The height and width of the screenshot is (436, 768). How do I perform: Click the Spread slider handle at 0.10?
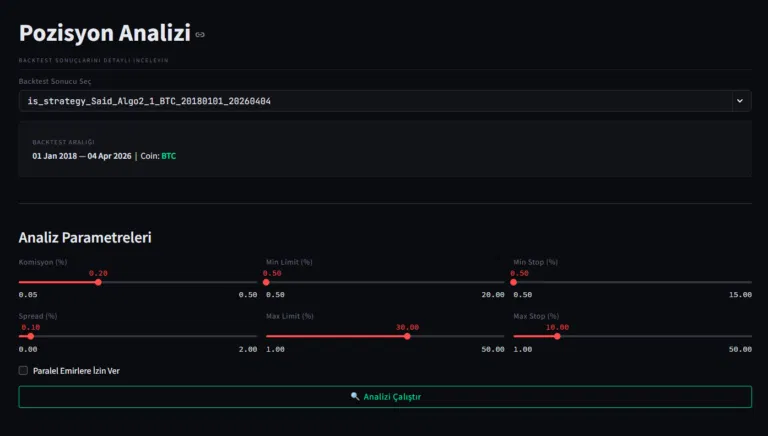tap(31, 336)
